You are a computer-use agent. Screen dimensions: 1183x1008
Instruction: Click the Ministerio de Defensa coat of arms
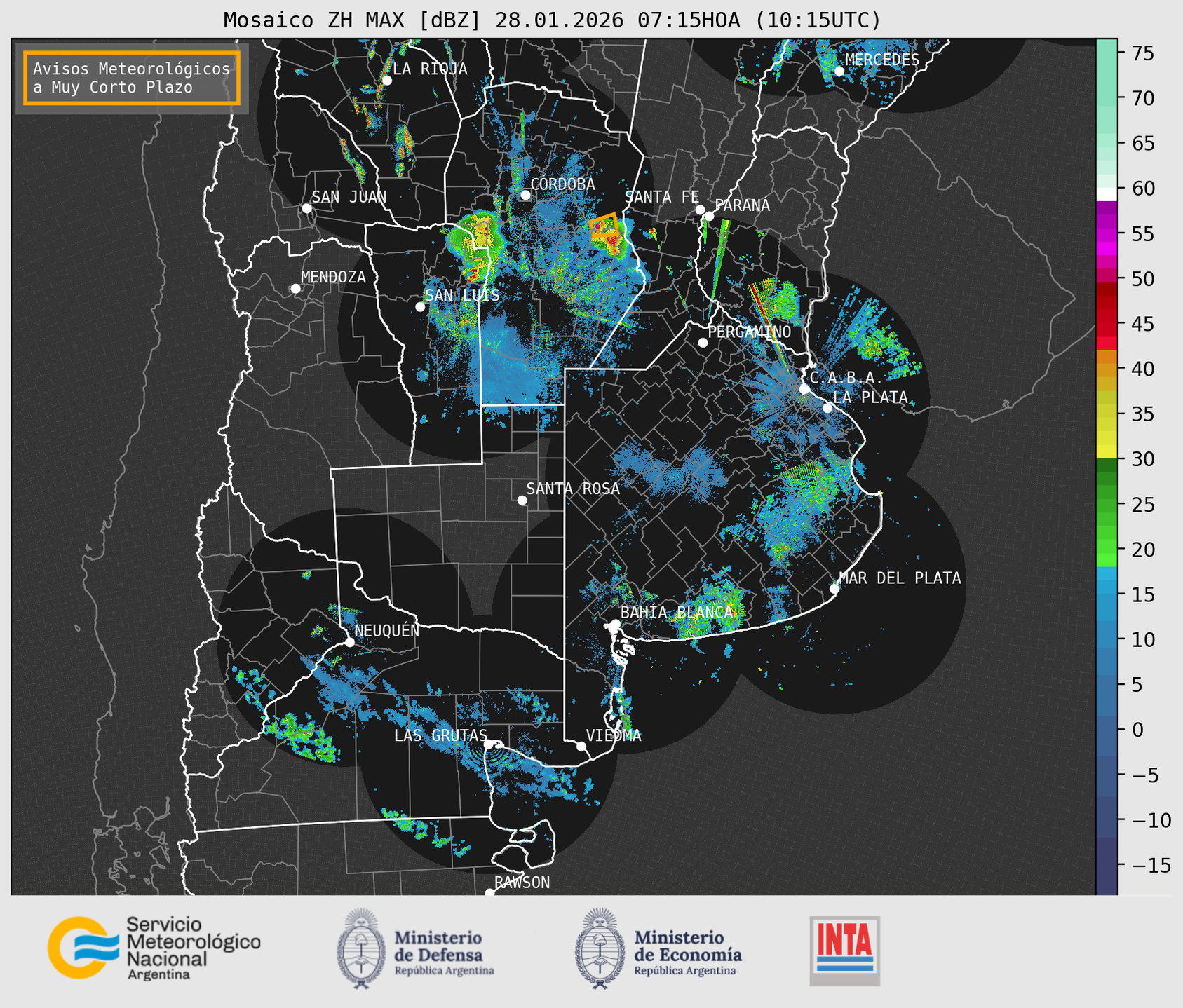click(361, 948)
